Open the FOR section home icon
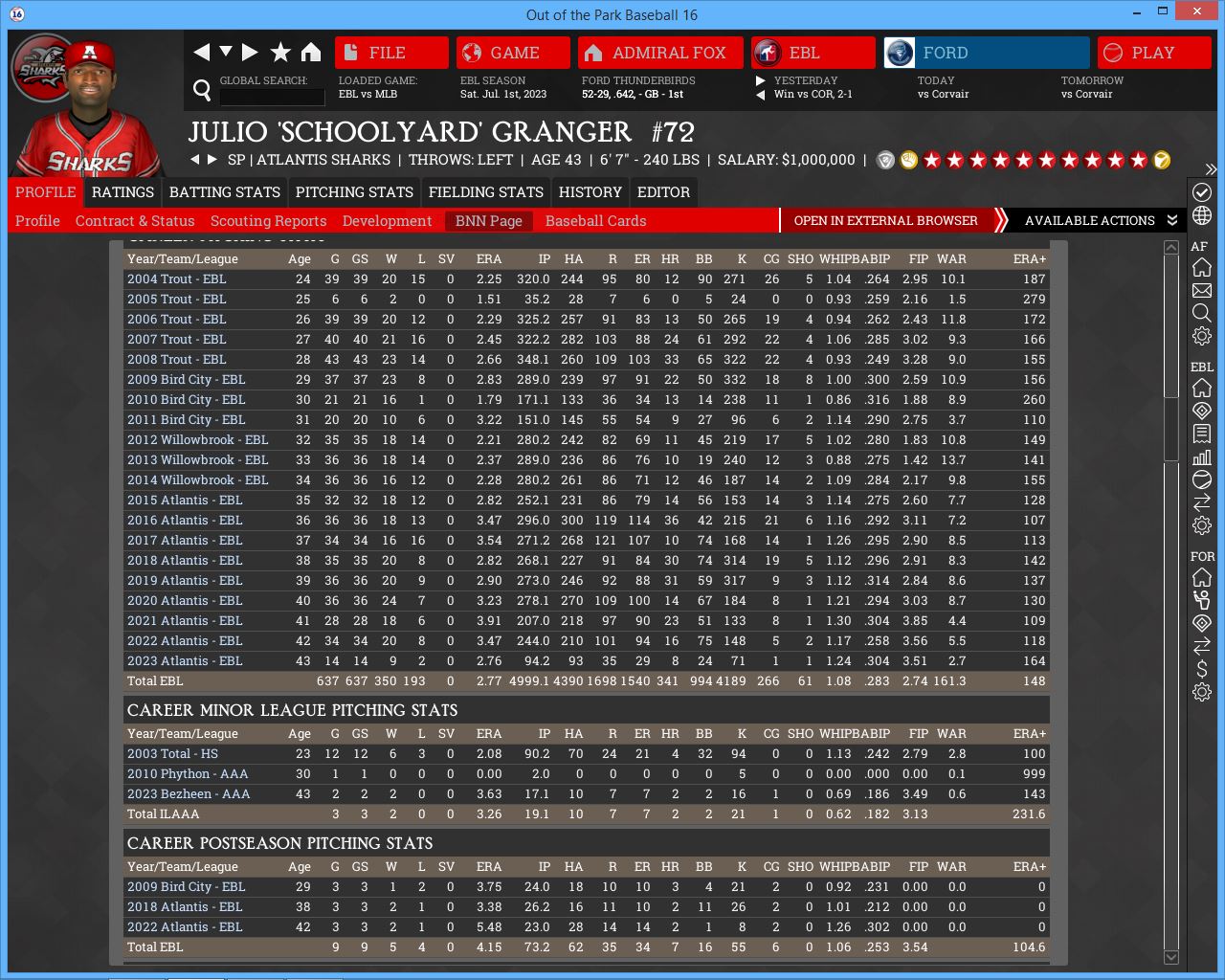This screenshot has height=980, width=1225. 1202,577
